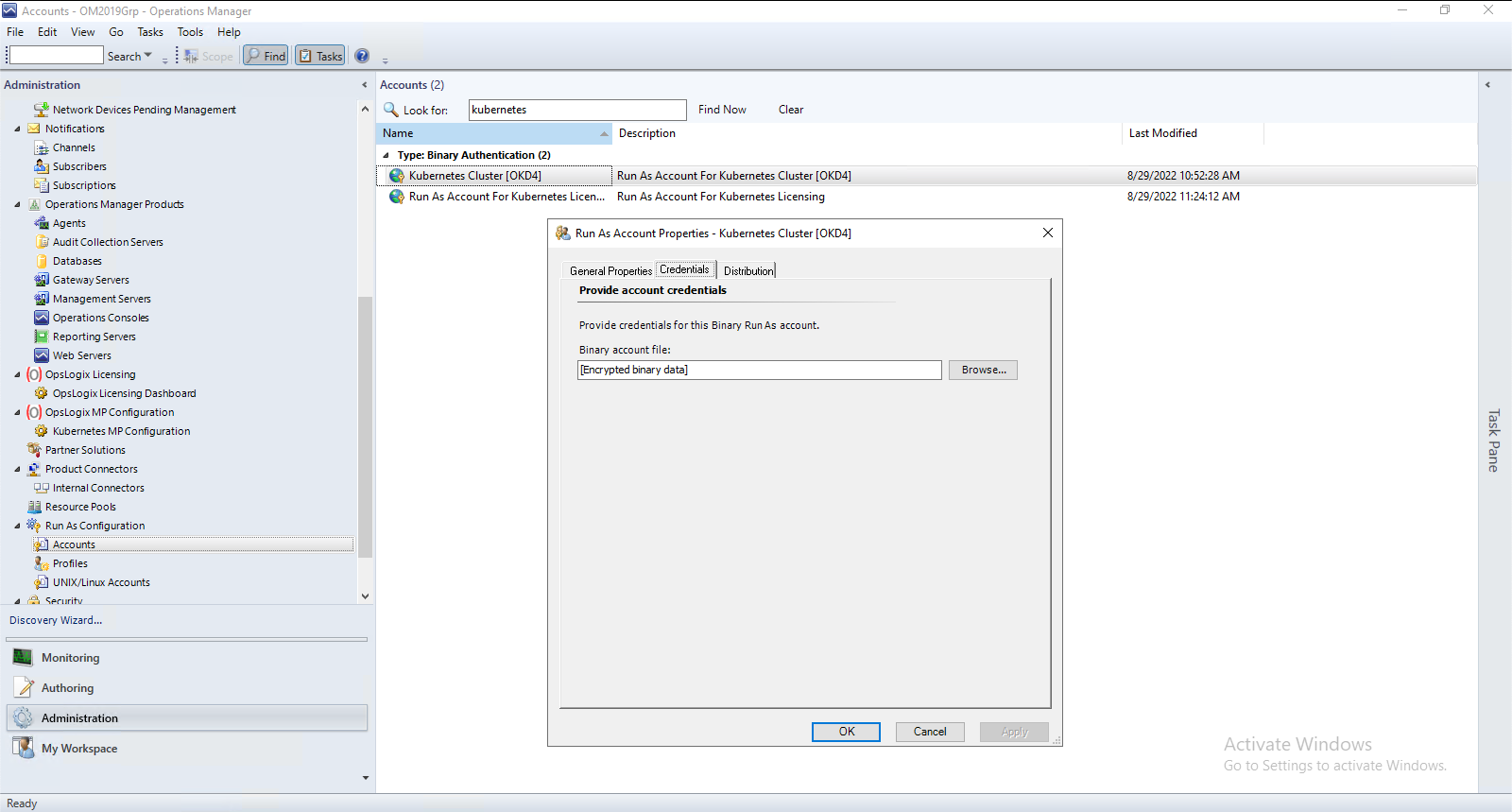Click the Kubernetes Cluster [OKD4] account icon
Image resolution: width=1512 pixels, height=812 pixels.
(x=397, y=176)
